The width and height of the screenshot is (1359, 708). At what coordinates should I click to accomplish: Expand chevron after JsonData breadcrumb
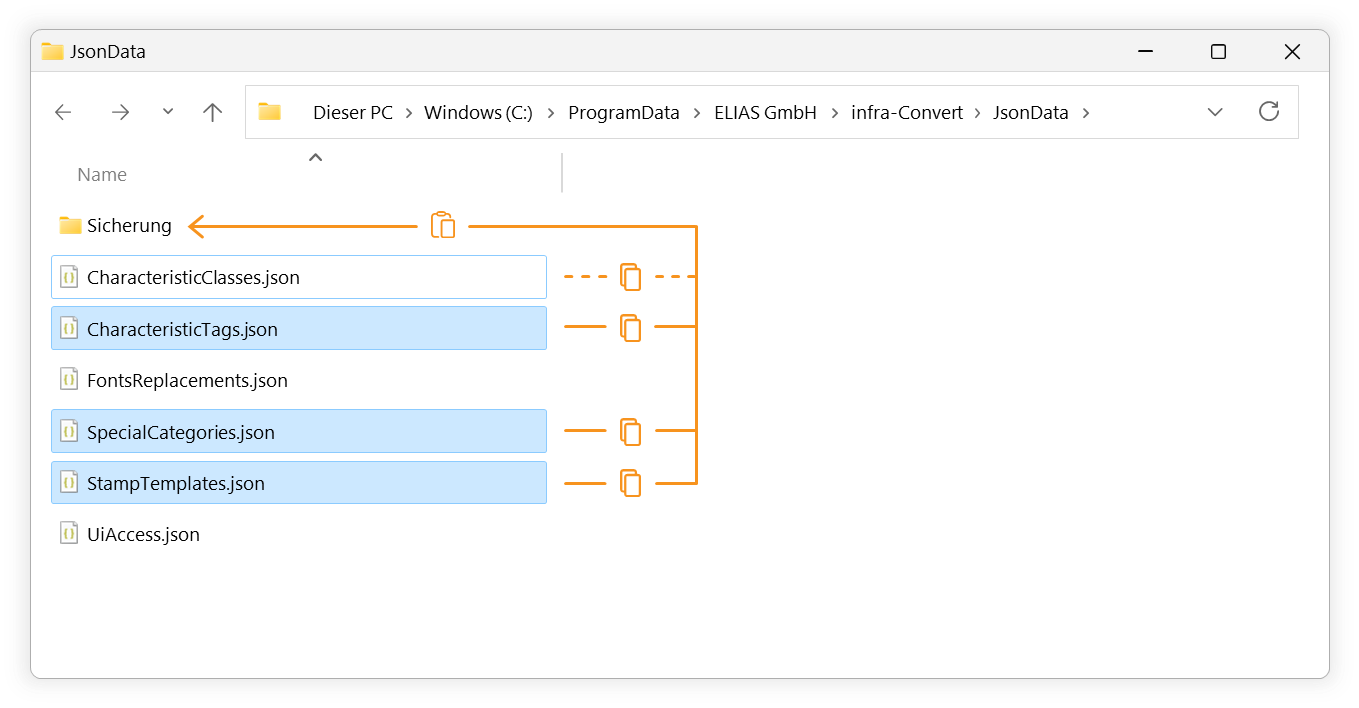pos(1086,113)
